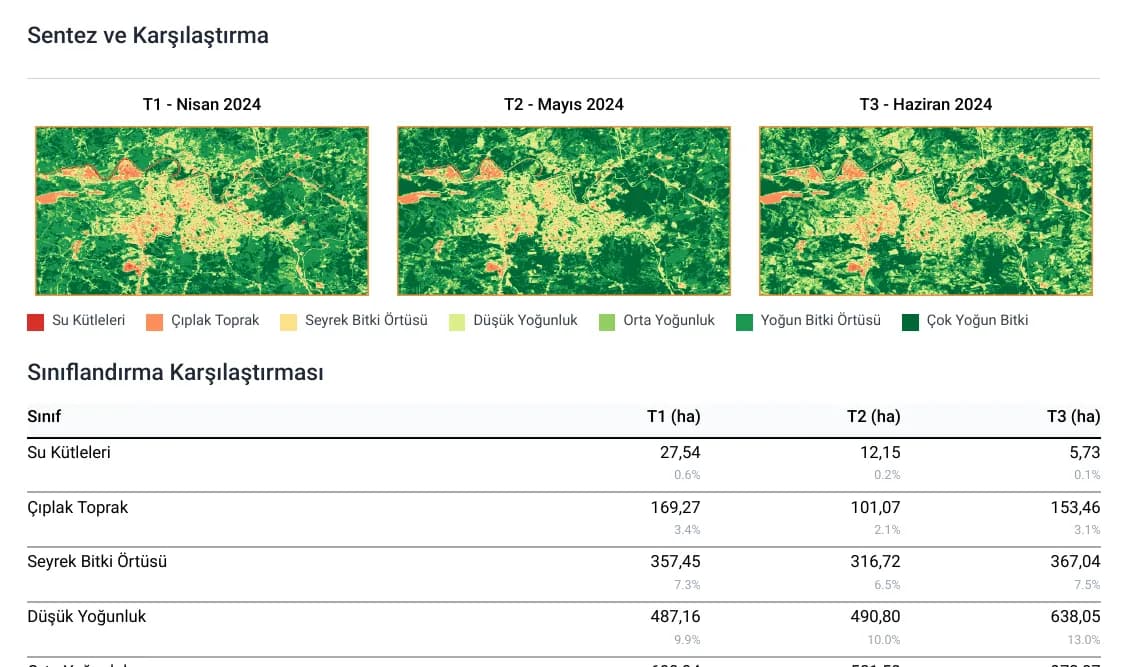Select the value 490,80 in the table

tap(876, 617)
